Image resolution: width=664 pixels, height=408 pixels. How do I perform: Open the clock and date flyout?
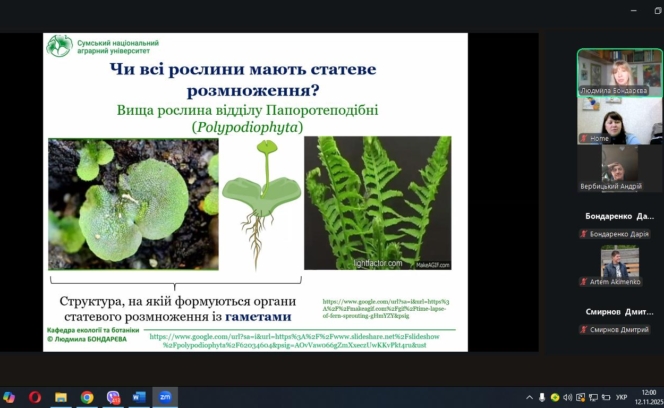647,397
